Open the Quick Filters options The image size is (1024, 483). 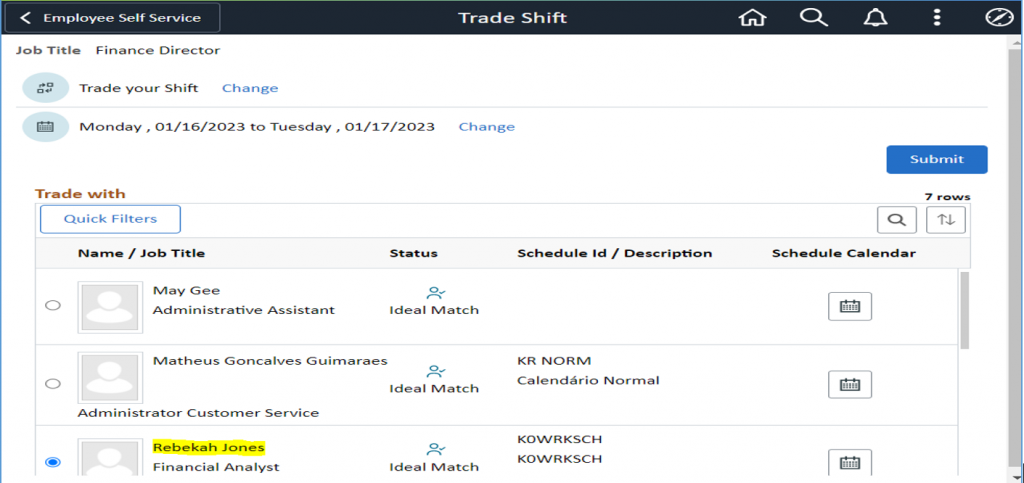110,219
